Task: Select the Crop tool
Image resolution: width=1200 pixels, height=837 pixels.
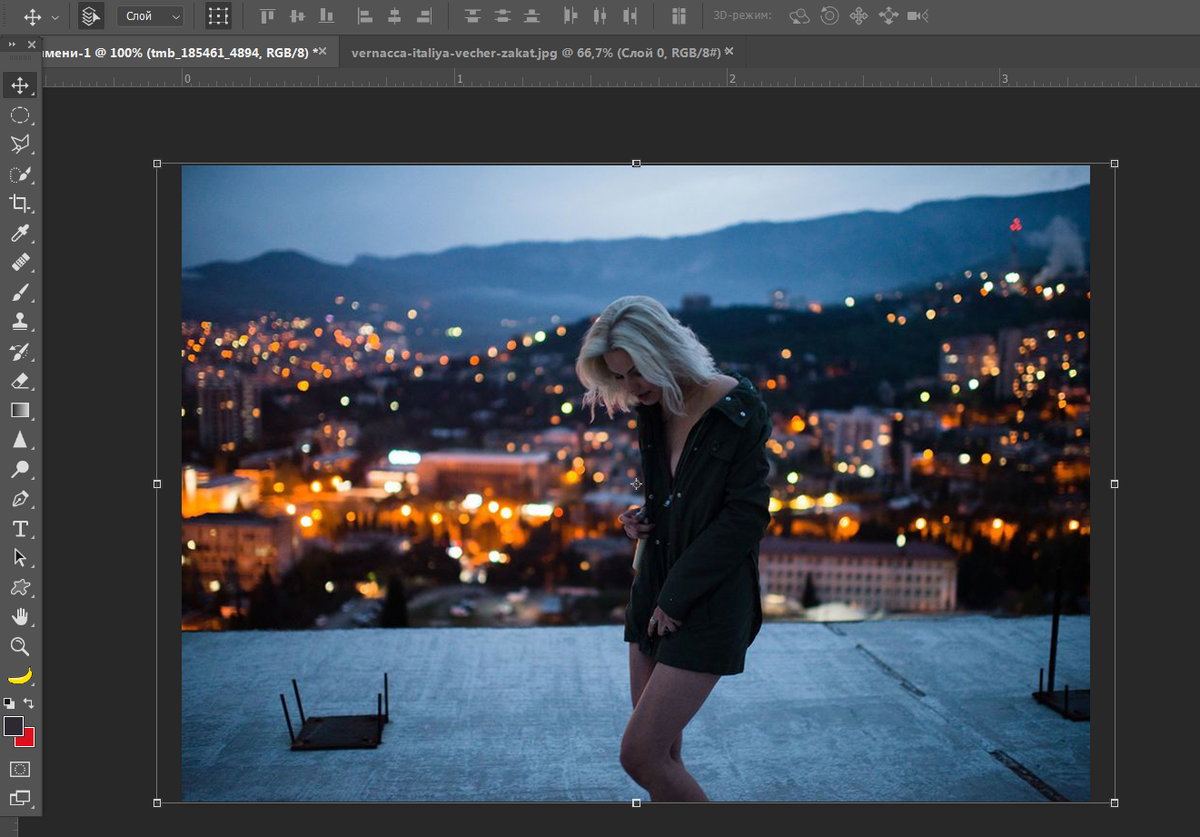Action: tap(20, 203)
